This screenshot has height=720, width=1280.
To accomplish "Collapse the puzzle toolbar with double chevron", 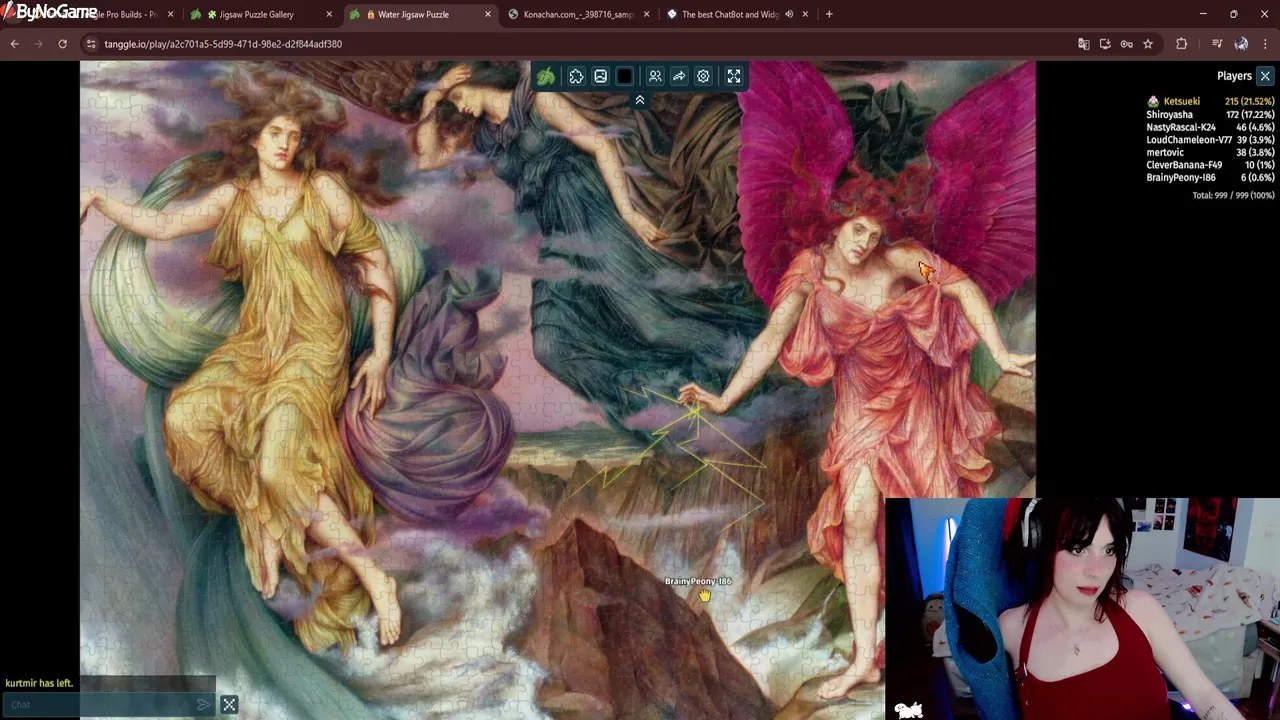I will pos(640,100).
